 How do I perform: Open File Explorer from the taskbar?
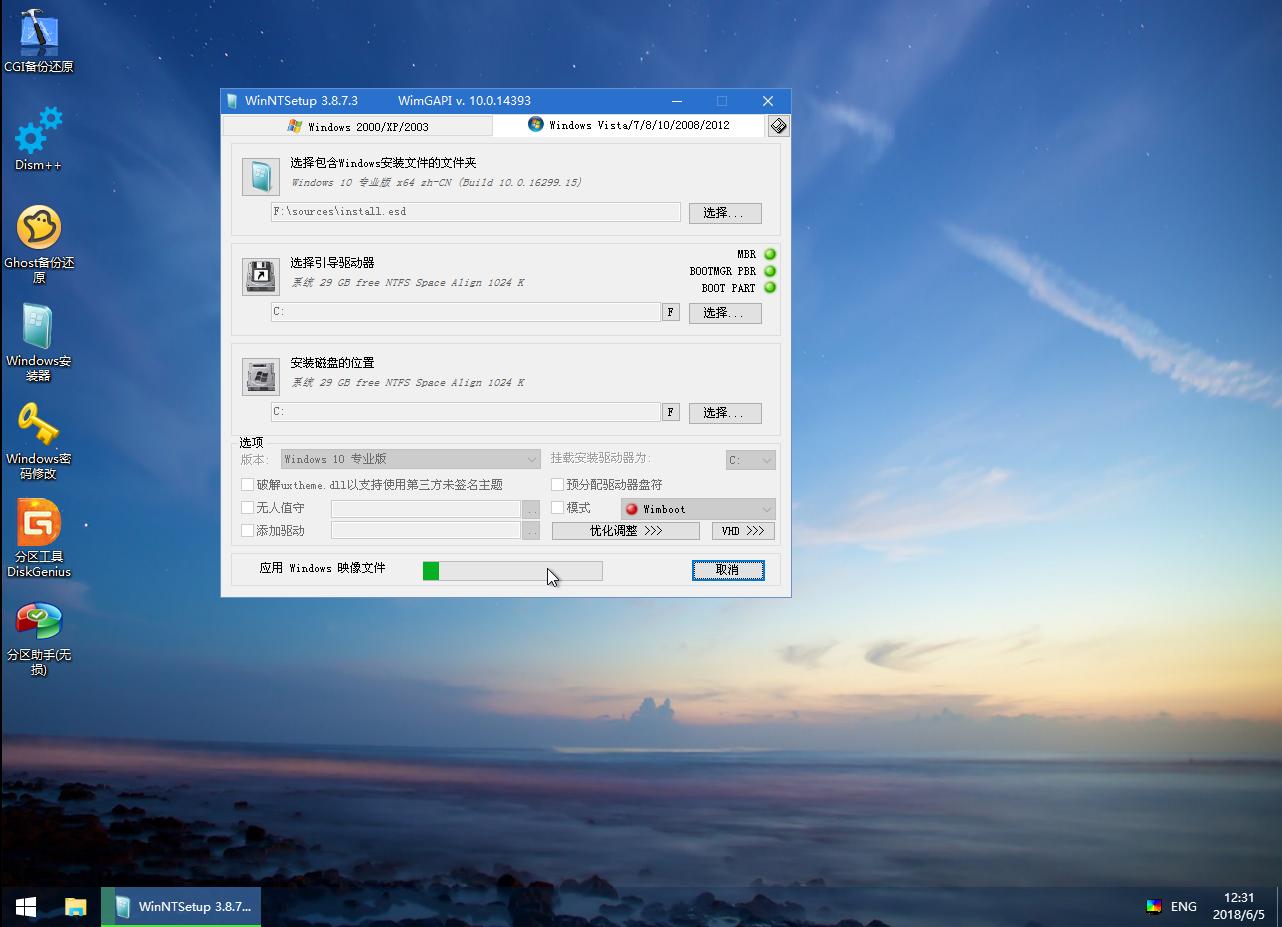coord(75,906)
